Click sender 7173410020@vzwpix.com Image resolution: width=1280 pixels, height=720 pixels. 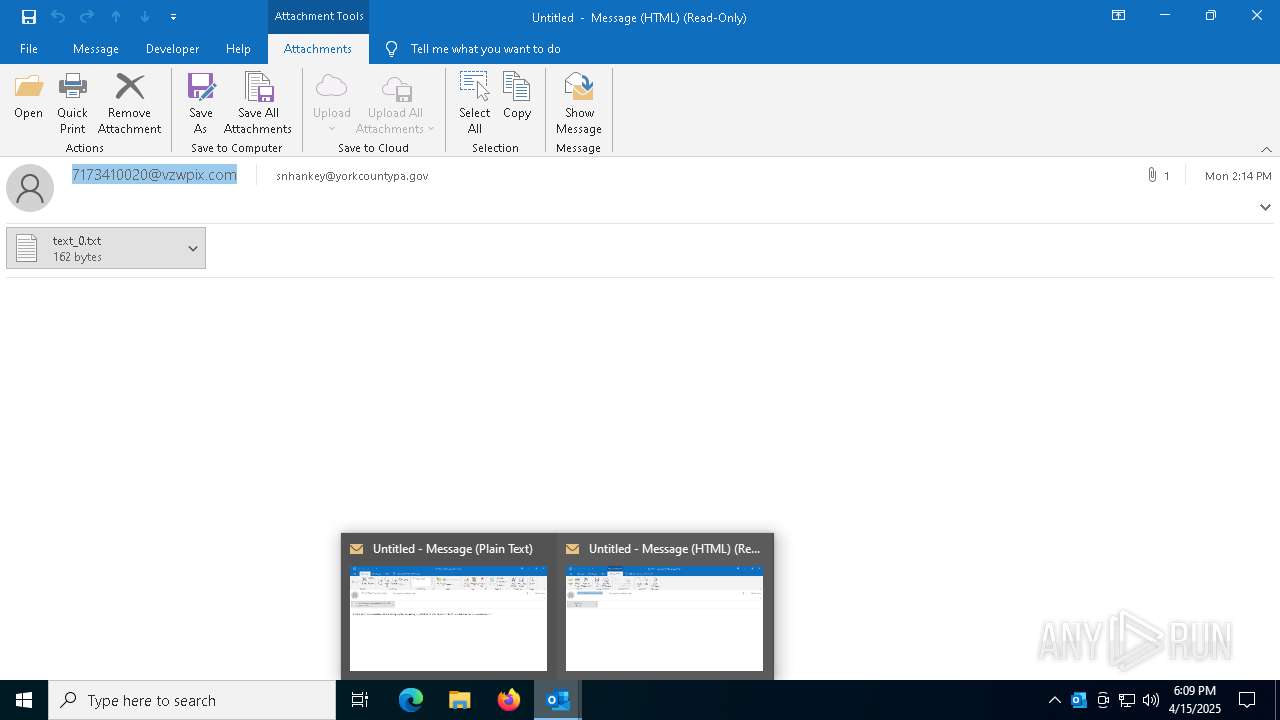(x=154, y=174)
